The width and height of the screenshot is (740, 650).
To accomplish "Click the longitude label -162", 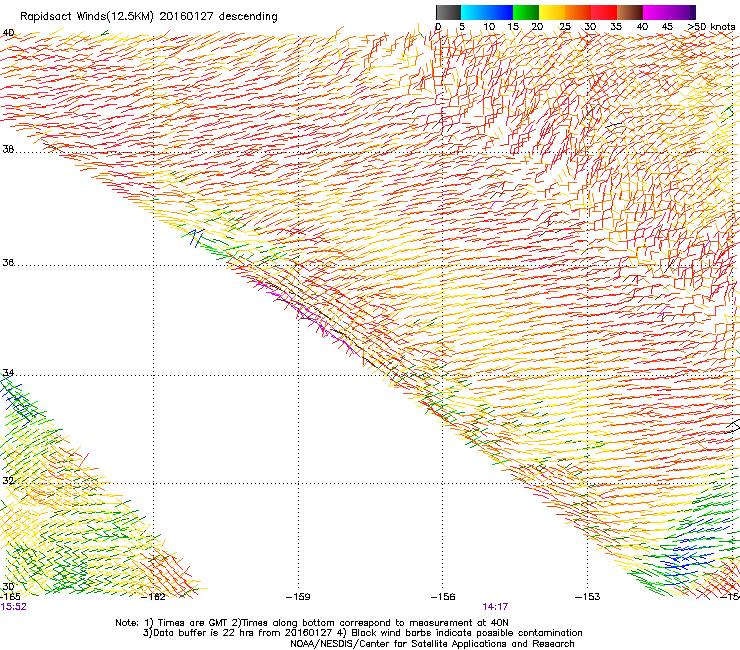I will pos(154,597).
